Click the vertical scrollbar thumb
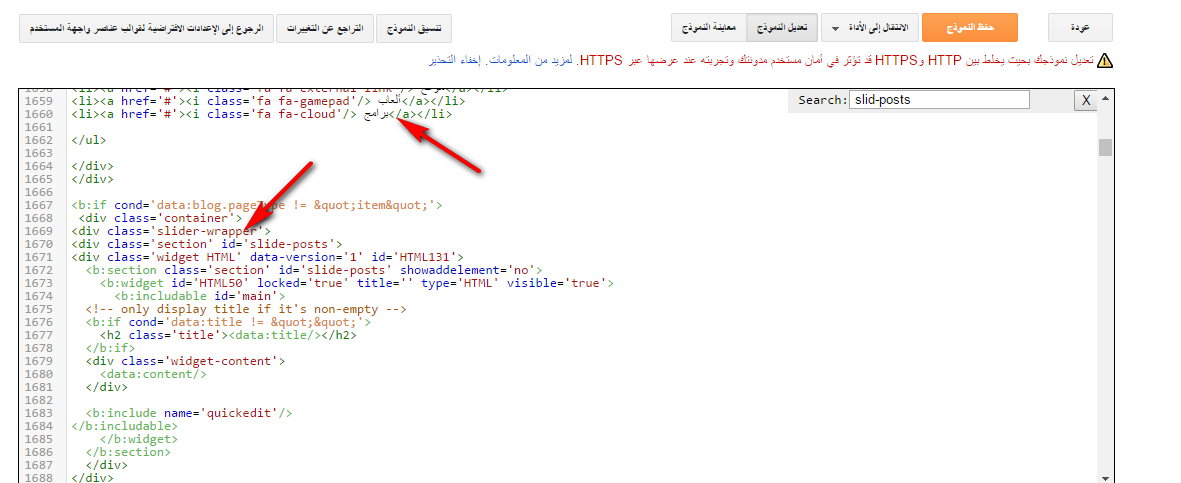This screenshot has width=1181, height=483. click(x=1105, y=148)
